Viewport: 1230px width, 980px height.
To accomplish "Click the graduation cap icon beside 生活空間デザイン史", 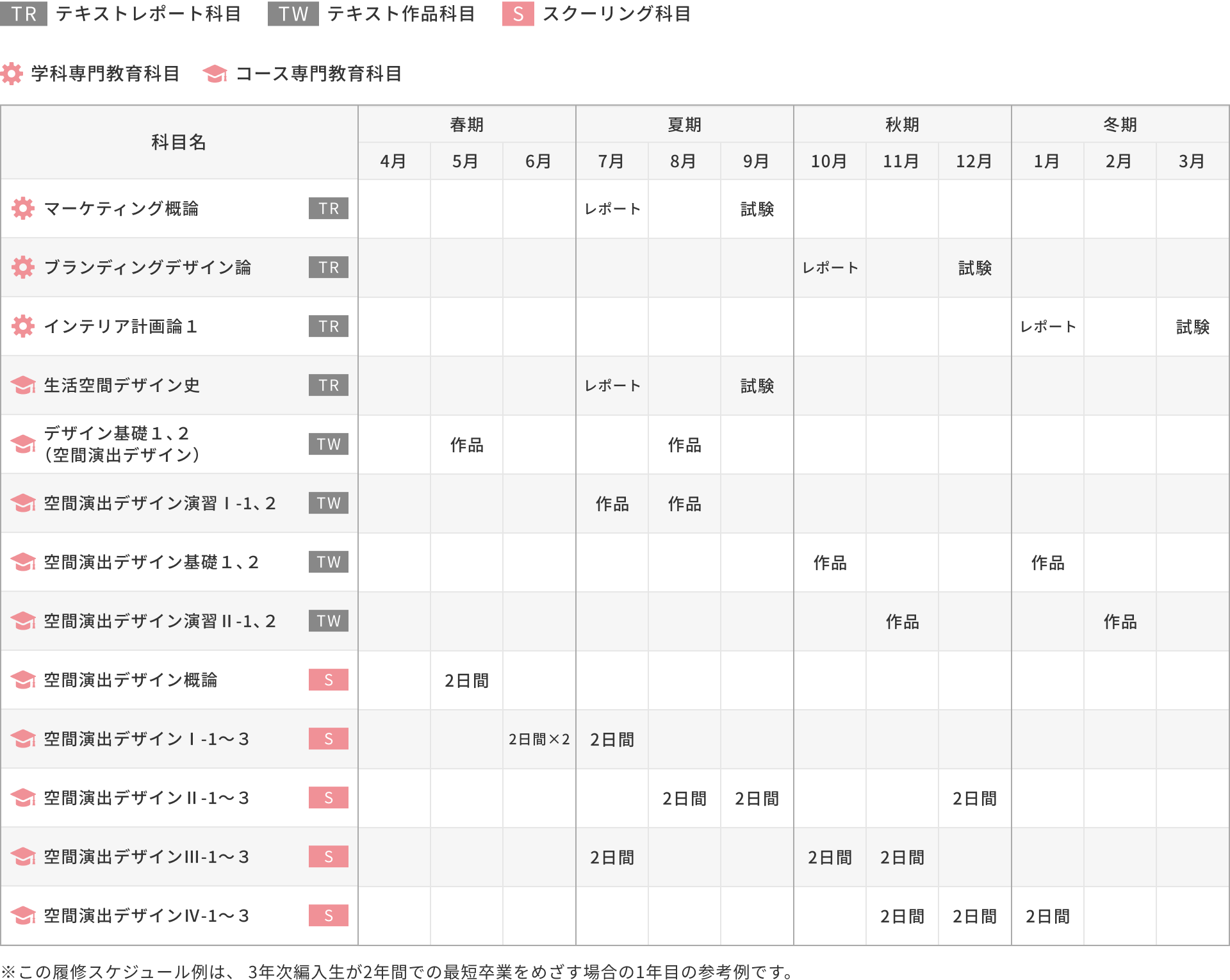I will point(23,386).
